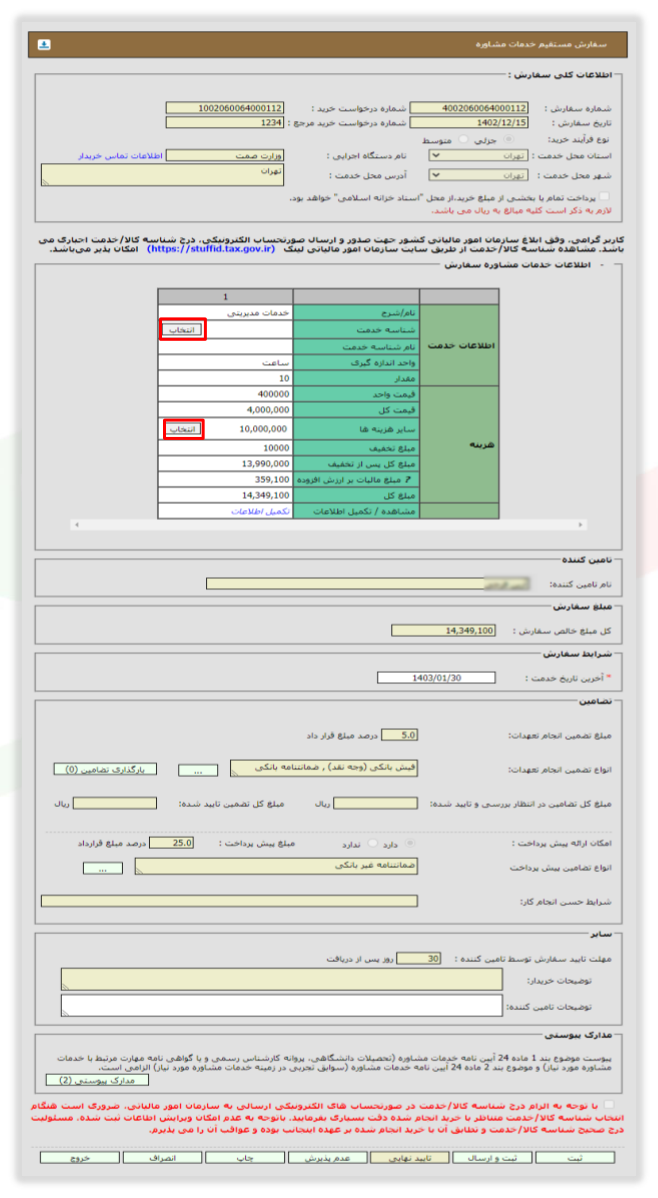658x1198 pixels.
Task: Click the آدرس محل خدمت text area
Action: (x=163, y=175)
